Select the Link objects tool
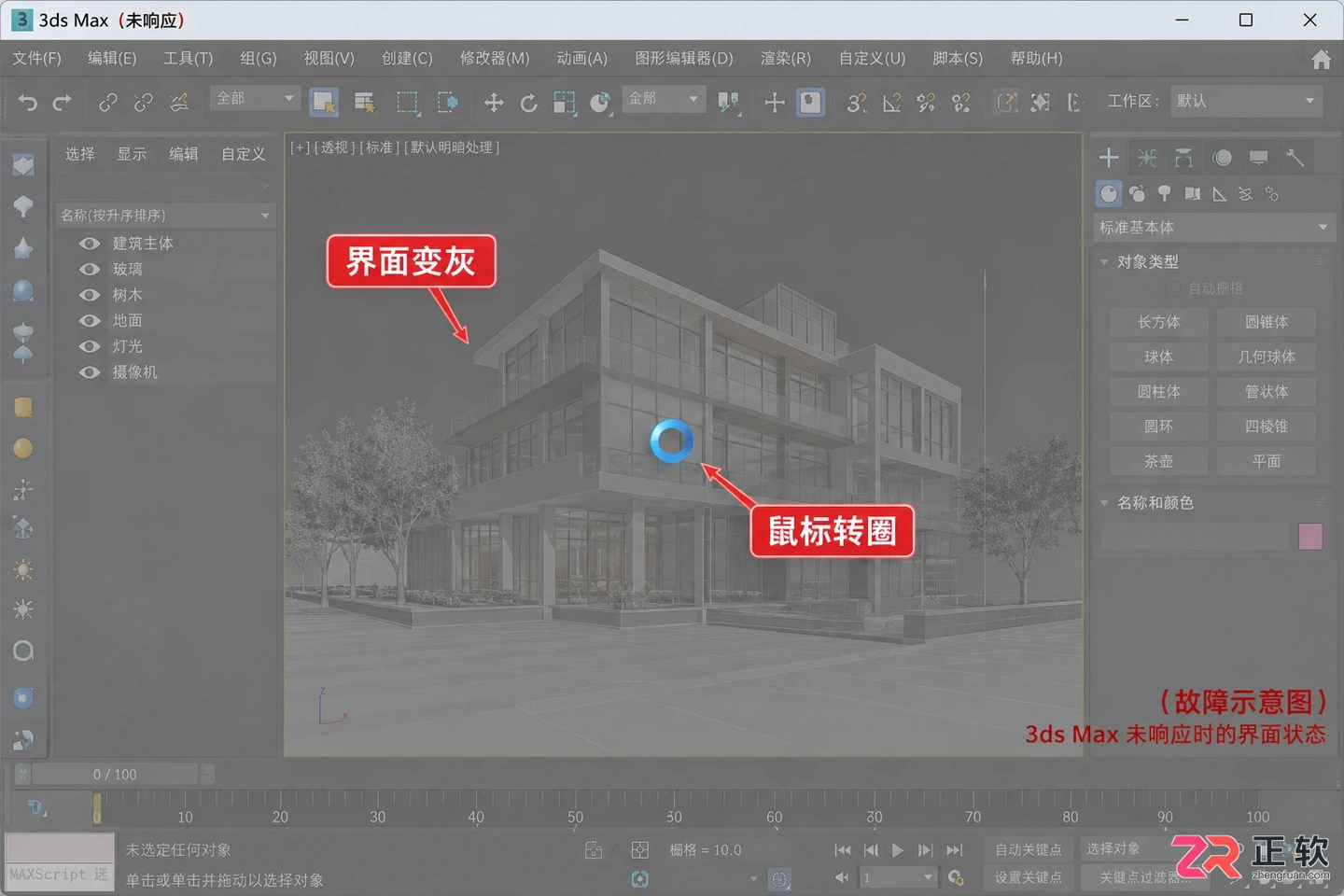Image resolution: width=1344 pixels, height=896 pixels. (x=108, y=102)
